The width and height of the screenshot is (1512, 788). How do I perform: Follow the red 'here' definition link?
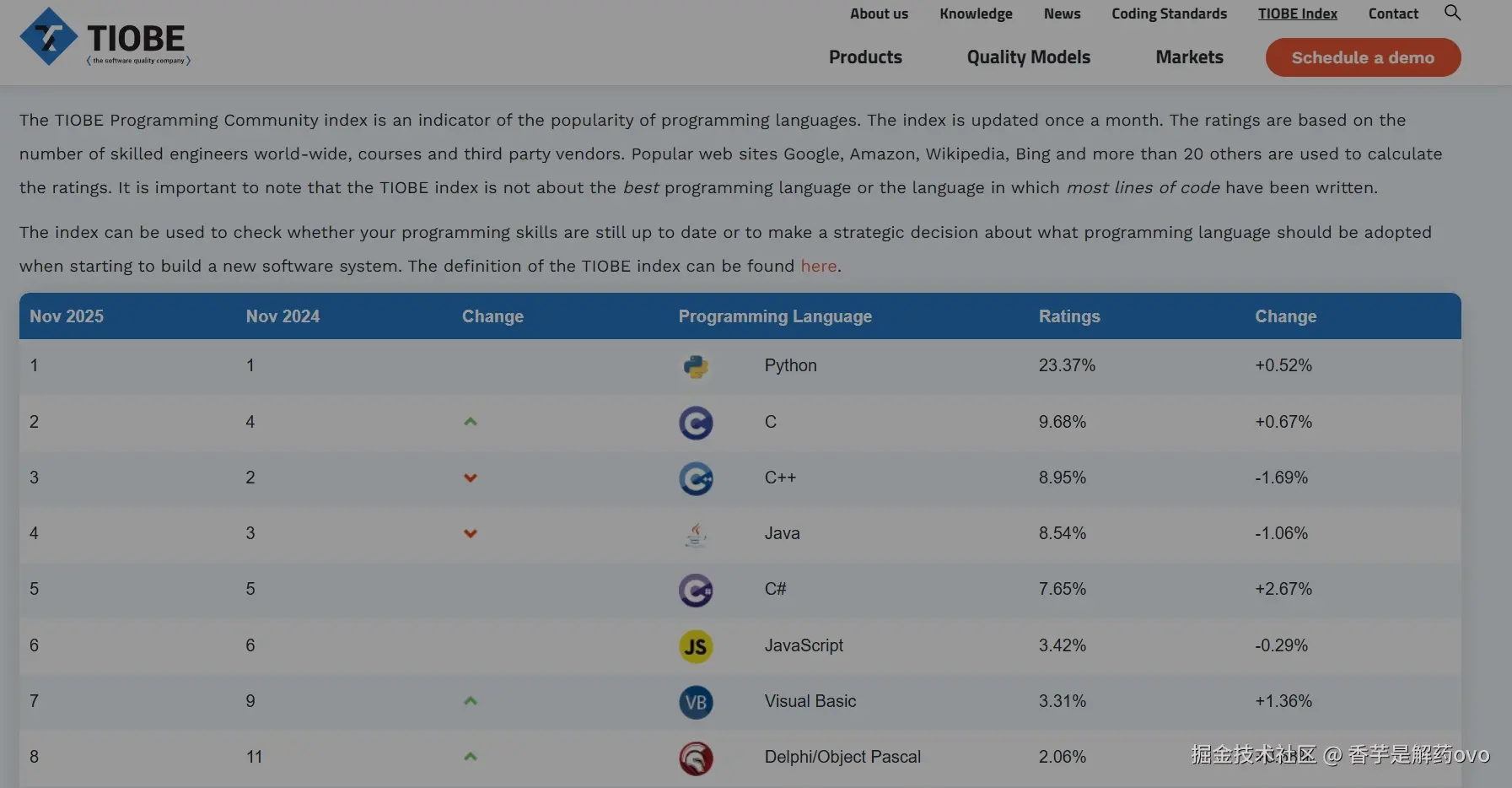pyautogui.click(x=818, y=267)
